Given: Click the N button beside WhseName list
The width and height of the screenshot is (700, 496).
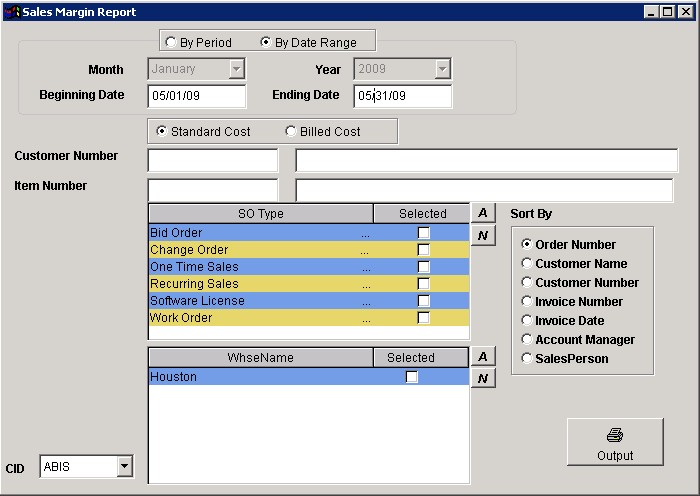Looking at the screenshot, I should coord(482,378).
